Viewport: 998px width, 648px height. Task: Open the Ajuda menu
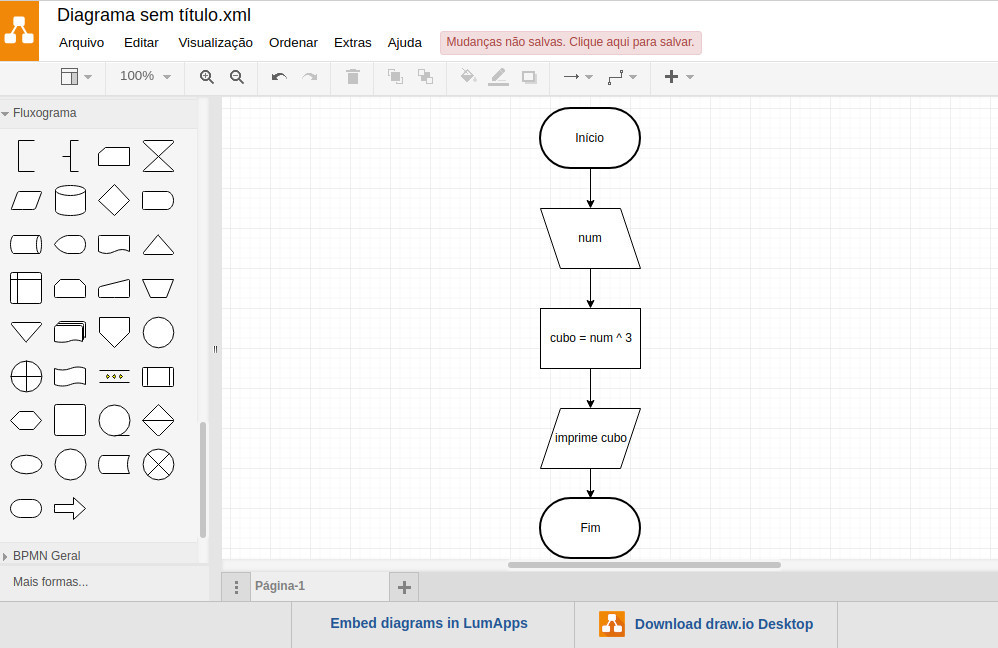pyautogui.click(x=405, y=43)
